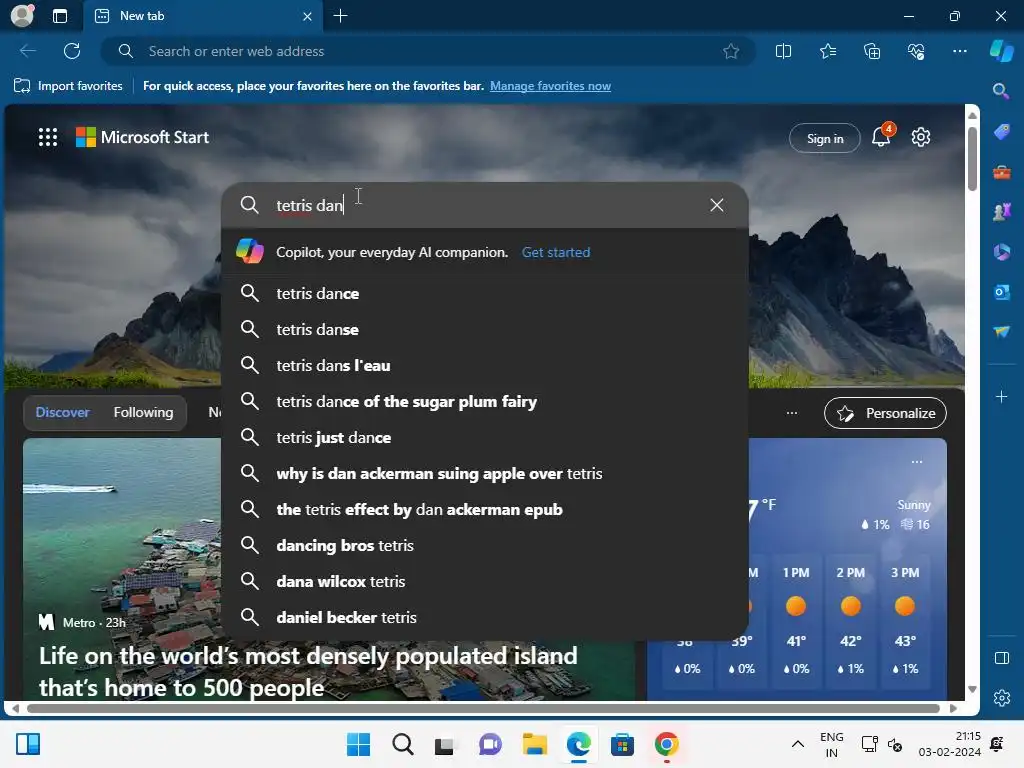The width and height of the screenshot is (1024, 768).
Task: Select the New tab browser tab
Action: pyautogui.click(x=202, y=16)
